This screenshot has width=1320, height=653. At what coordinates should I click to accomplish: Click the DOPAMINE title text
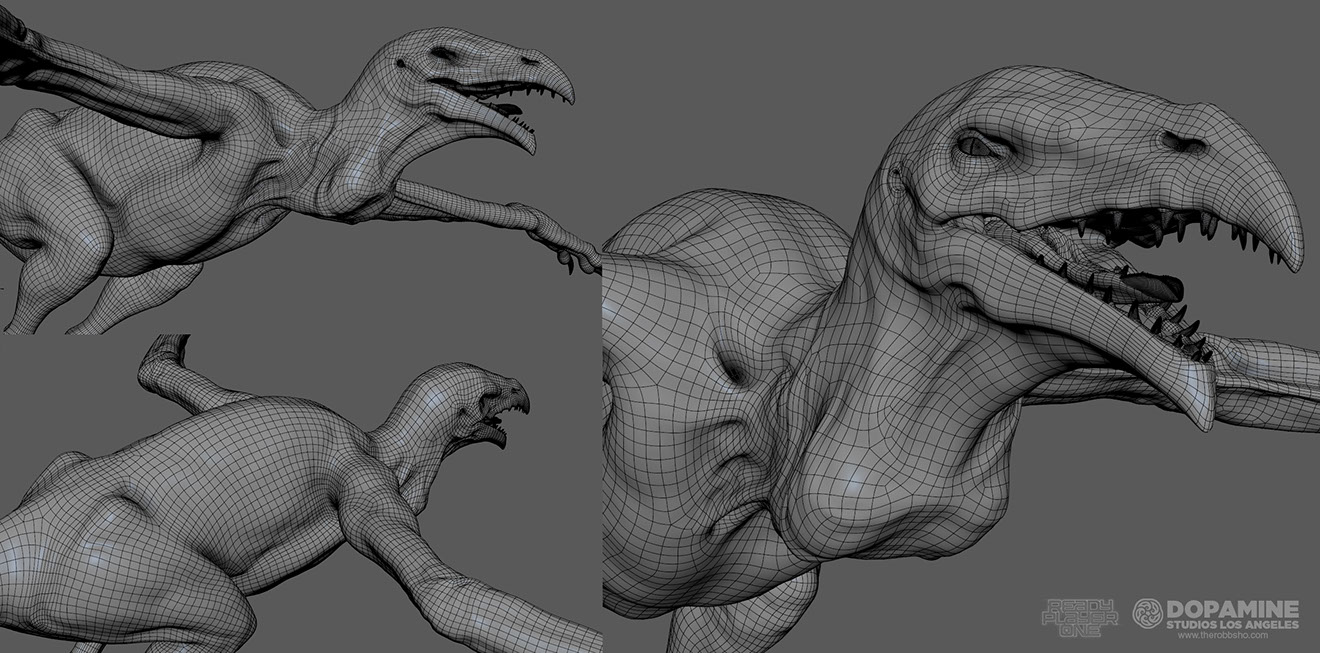coord(1233,609)
